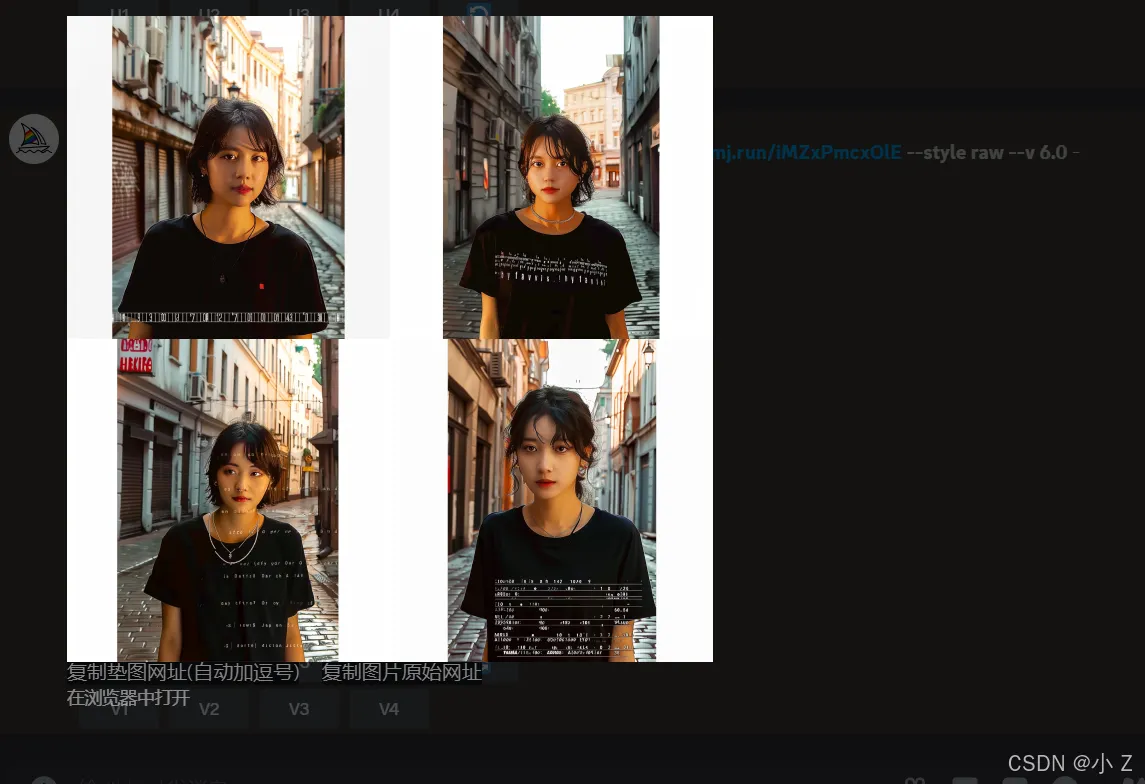Viewport: 1145px width, 784px height.
Task: Click 在浏览器中打开 to open in browser
Action: (x=128, y=698)
